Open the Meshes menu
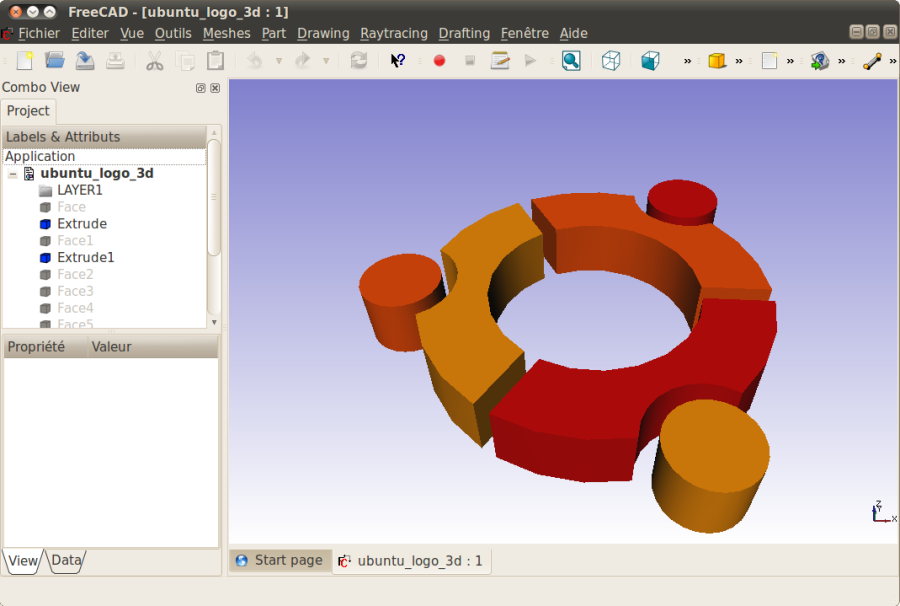This screenshot has height=606, width=900. (226, 33)
